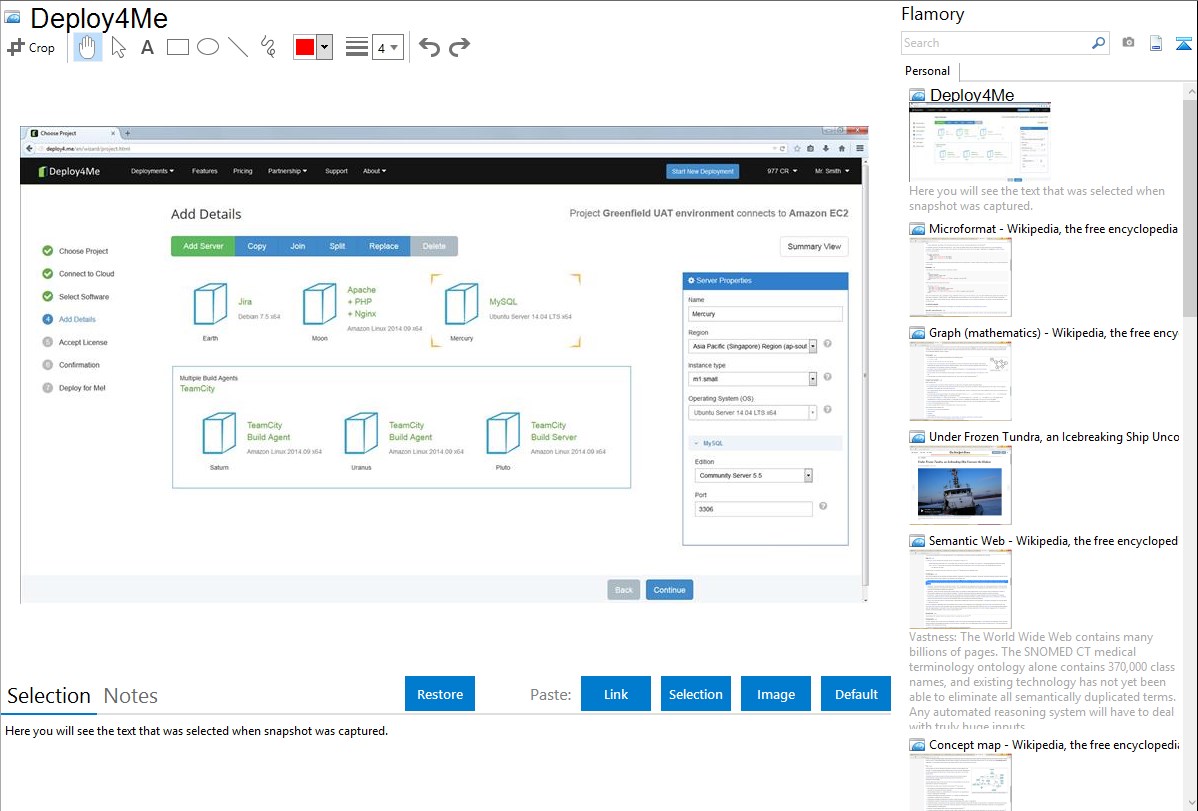Click the line thickness icon

point(357,47)
